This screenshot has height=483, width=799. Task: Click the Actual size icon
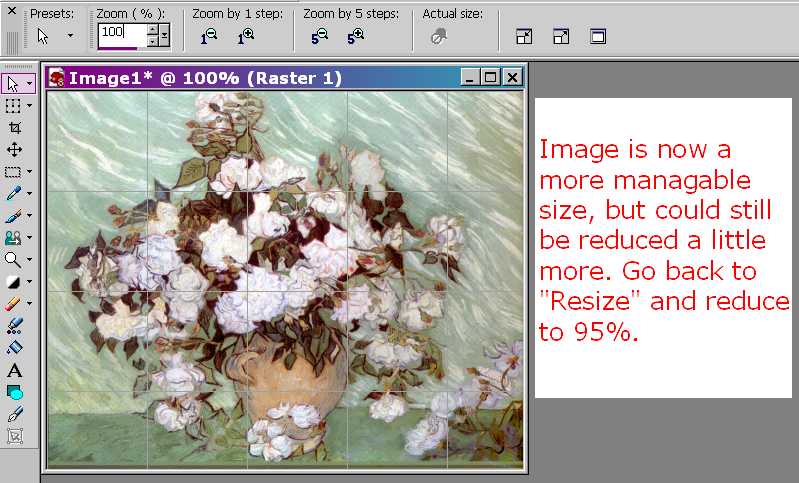click(438, 37)
